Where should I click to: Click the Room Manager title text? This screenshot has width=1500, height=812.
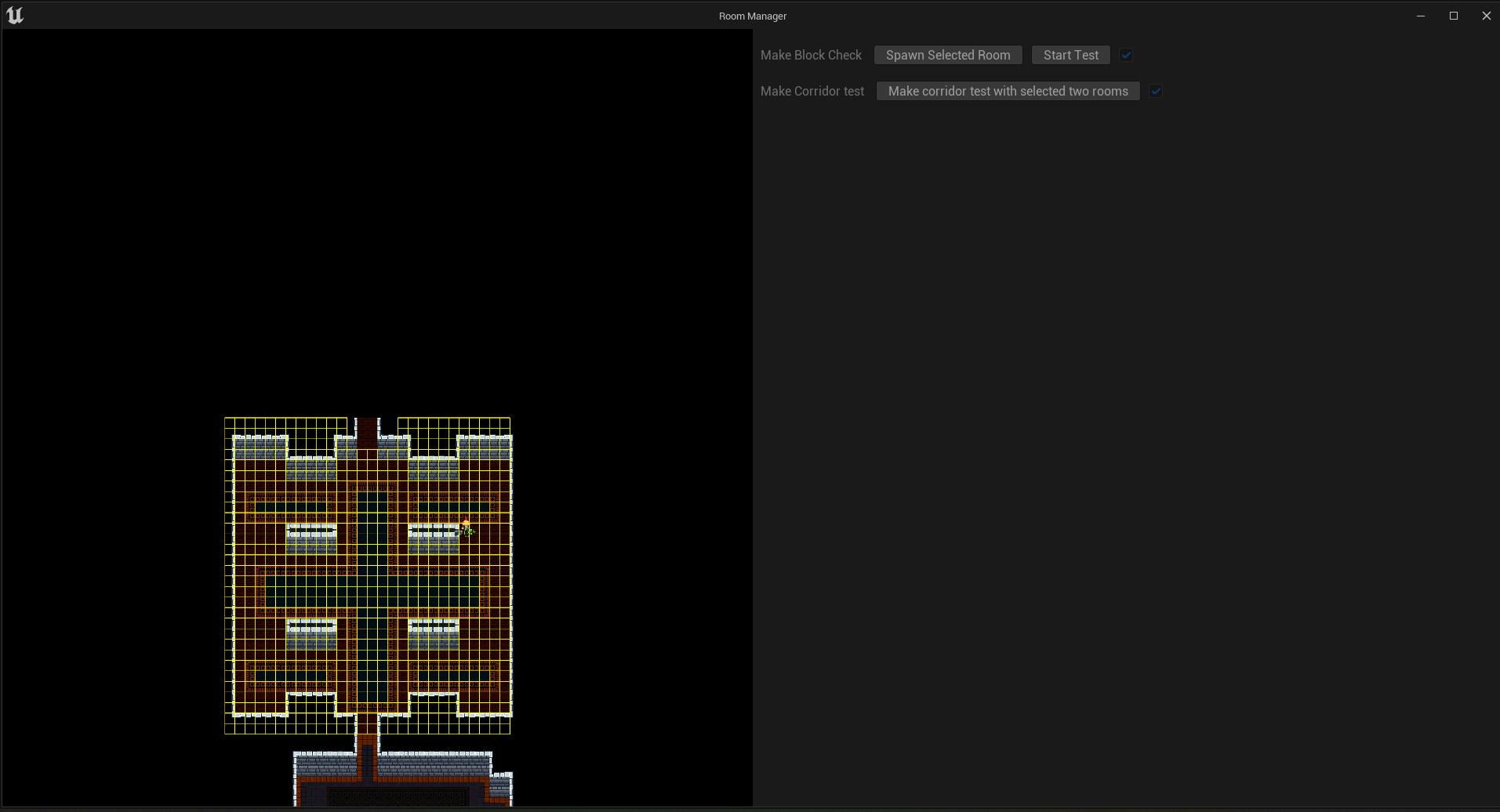pyautogui.click(x=752, y=16)
